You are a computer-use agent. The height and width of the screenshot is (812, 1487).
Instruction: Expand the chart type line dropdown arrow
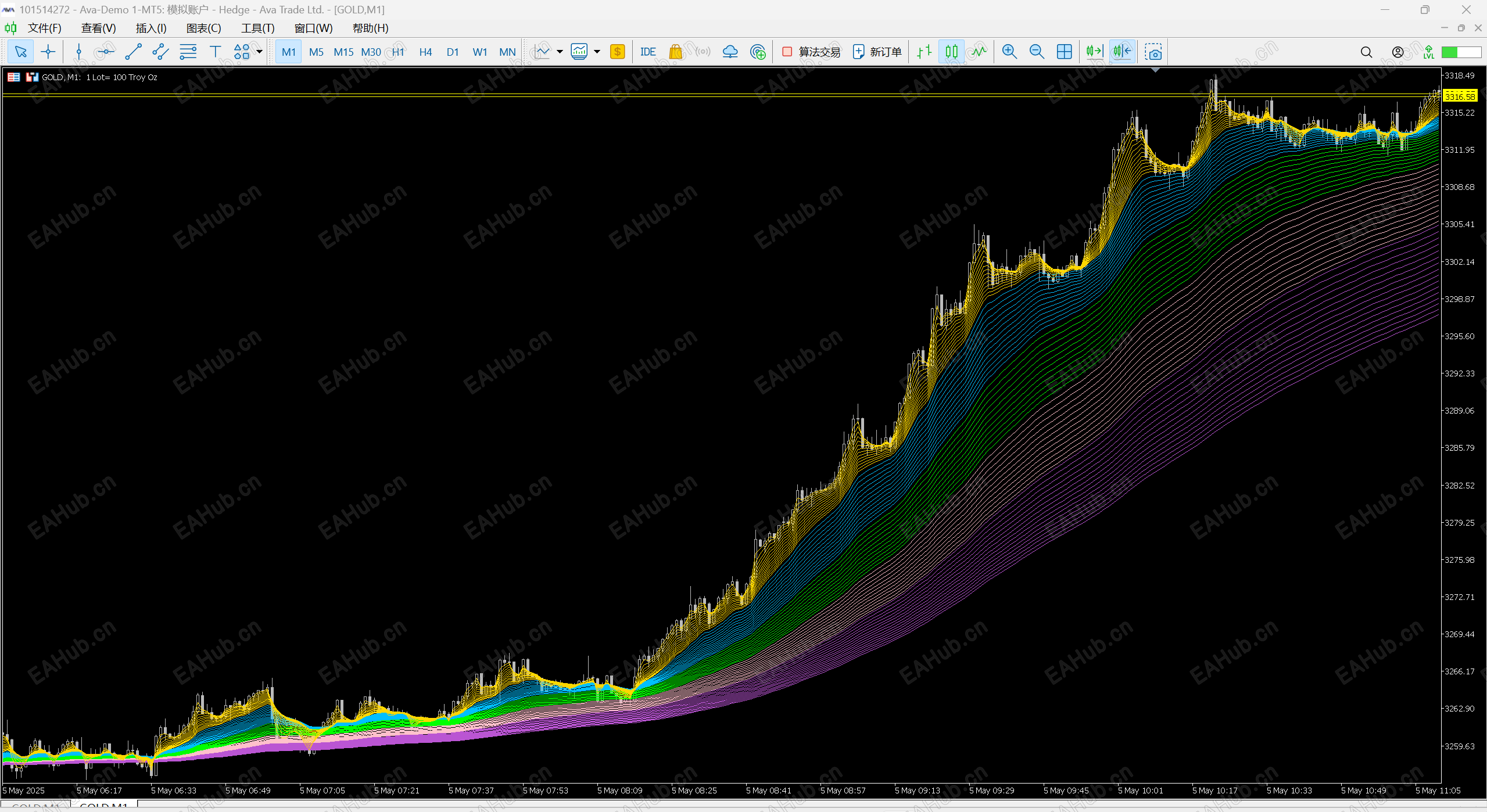pyautogui.click(x=560, y=52)
